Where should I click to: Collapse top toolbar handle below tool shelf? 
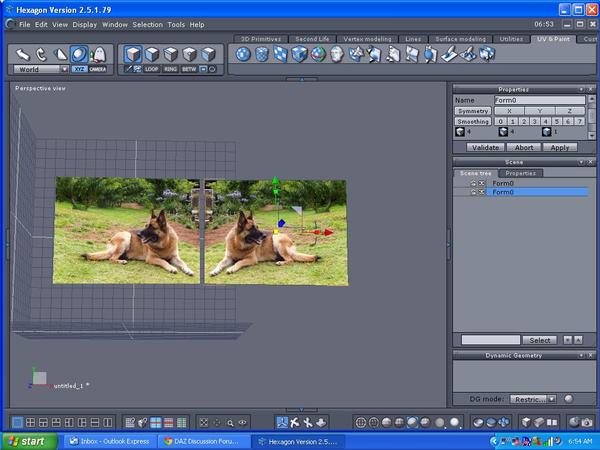tap(302, 79)
